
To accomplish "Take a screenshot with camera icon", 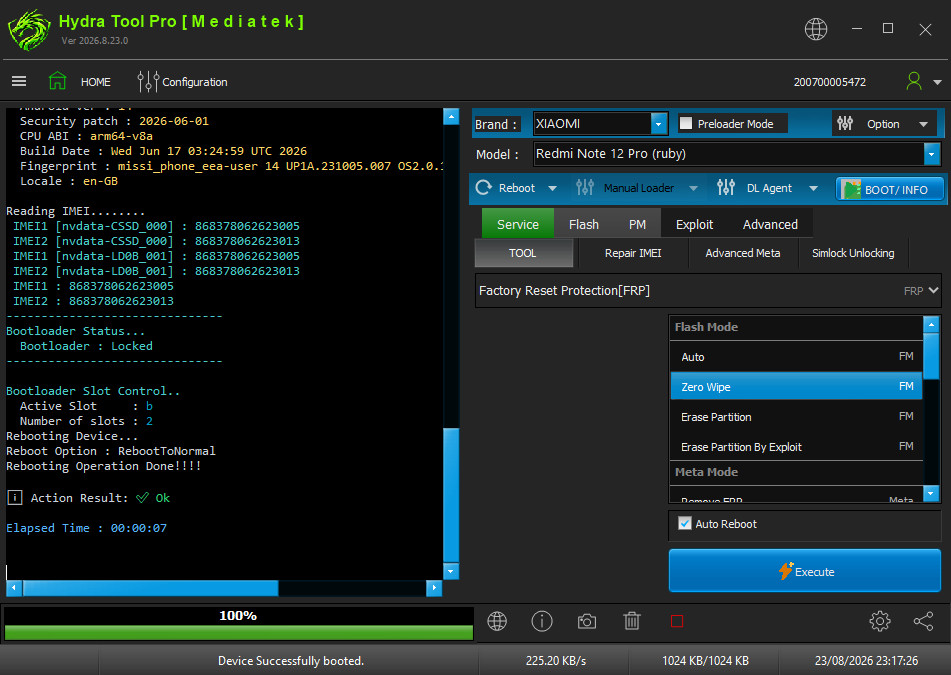I will point(586,622).
